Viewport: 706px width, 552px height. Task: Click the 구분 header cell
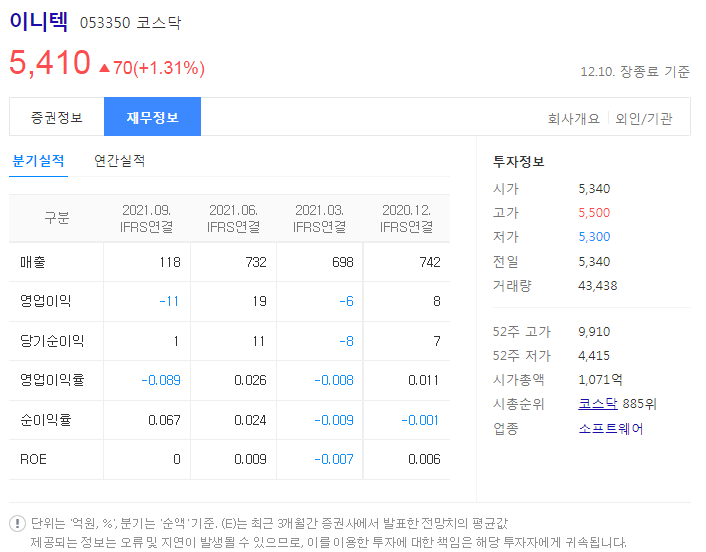click(x=57, y=218)
